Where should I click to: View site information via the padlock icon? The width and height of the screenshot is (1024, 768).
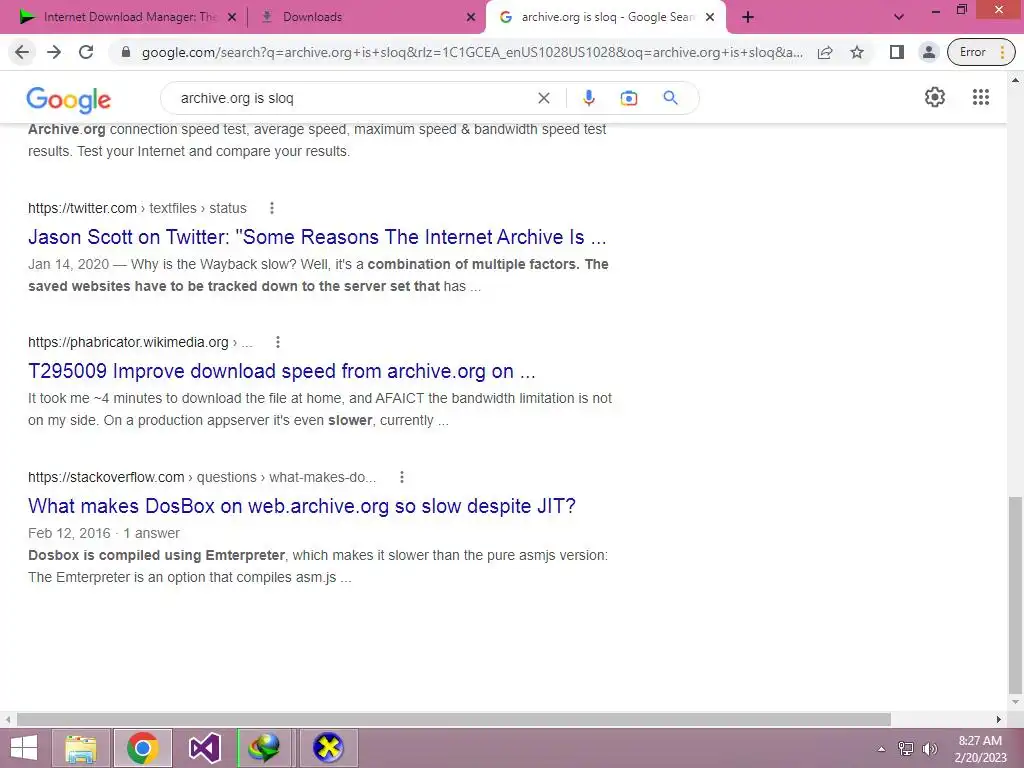tap(127, 52)
